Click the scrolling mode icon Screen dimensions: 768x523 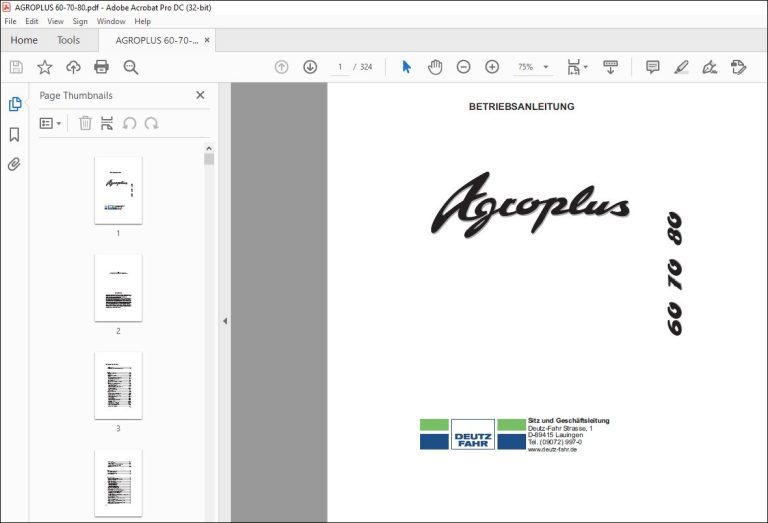610,67
